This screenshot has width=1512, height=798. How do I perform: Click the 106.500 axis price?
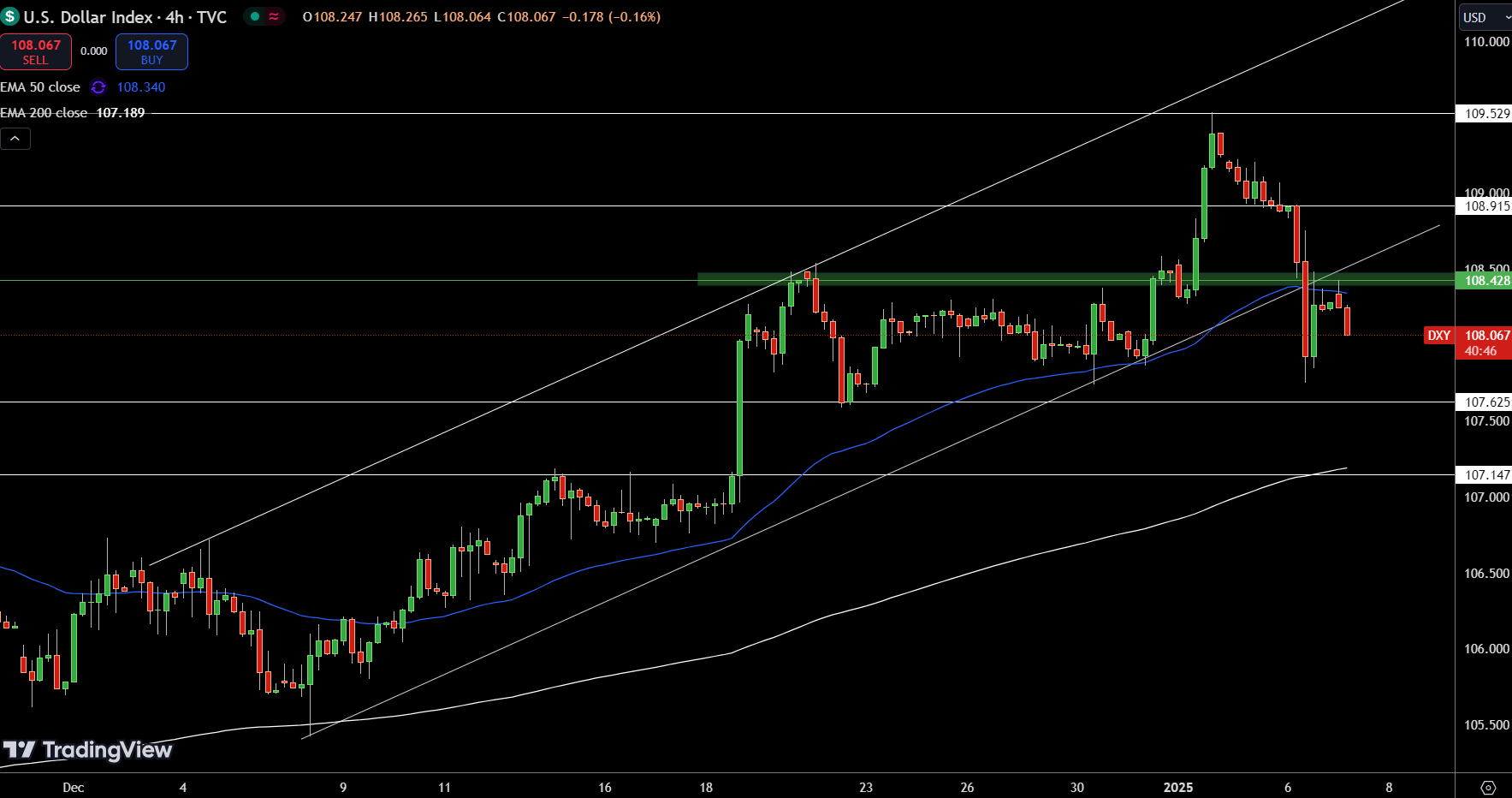point(1486,574)
